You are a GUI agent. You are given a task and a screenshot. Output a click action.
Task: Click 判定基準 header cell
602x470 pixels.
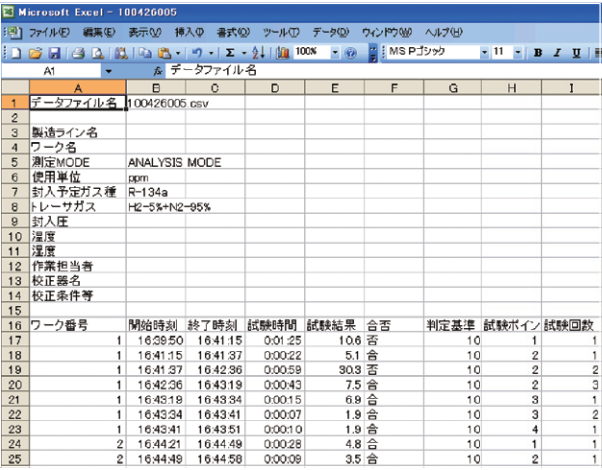453,326
